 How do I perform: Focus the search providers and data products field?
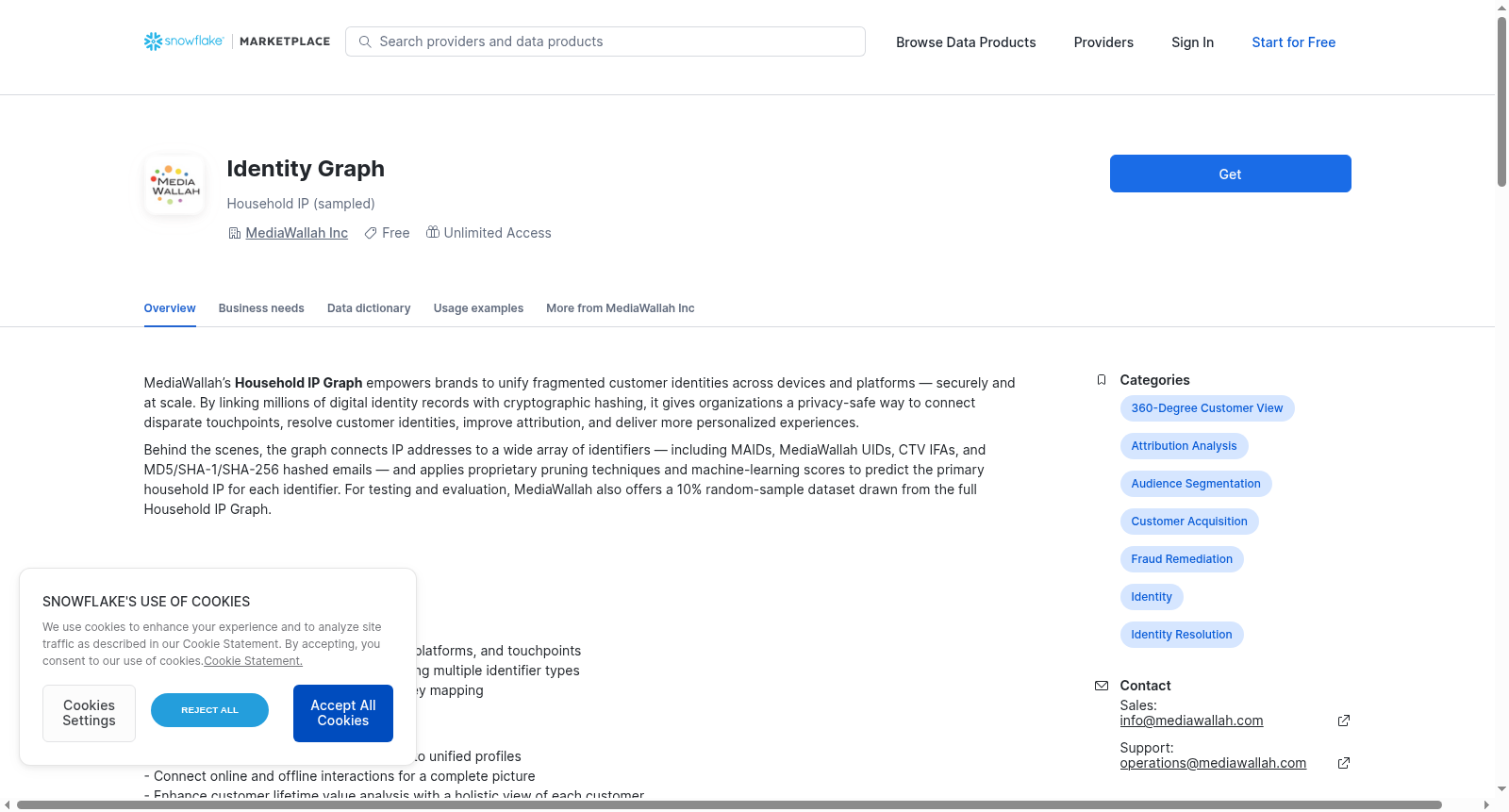tap(605, 41)
